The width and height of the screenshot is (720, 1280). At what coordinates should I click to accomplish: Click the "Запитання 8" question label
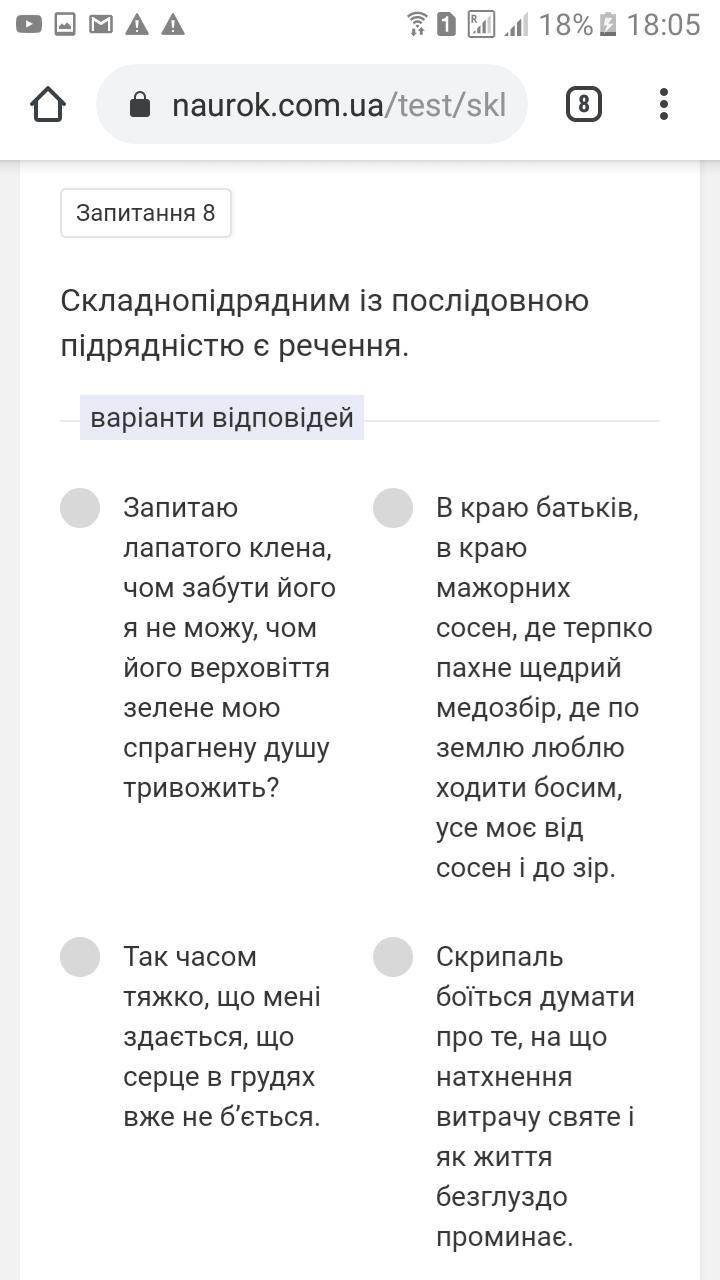coord(146,213)
